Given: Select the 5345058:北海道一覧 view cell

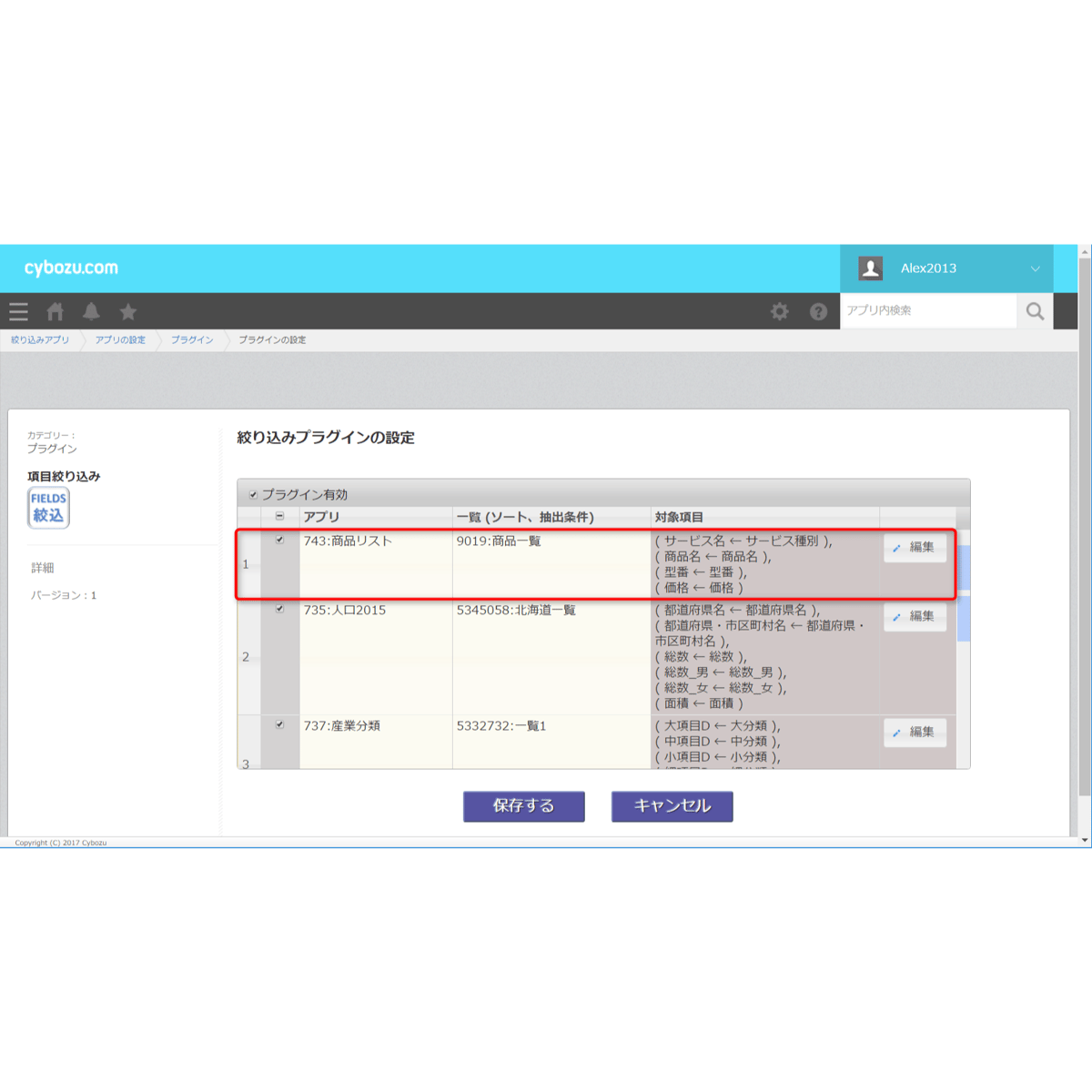Looking at the screenshot, I should coord(551,657).
